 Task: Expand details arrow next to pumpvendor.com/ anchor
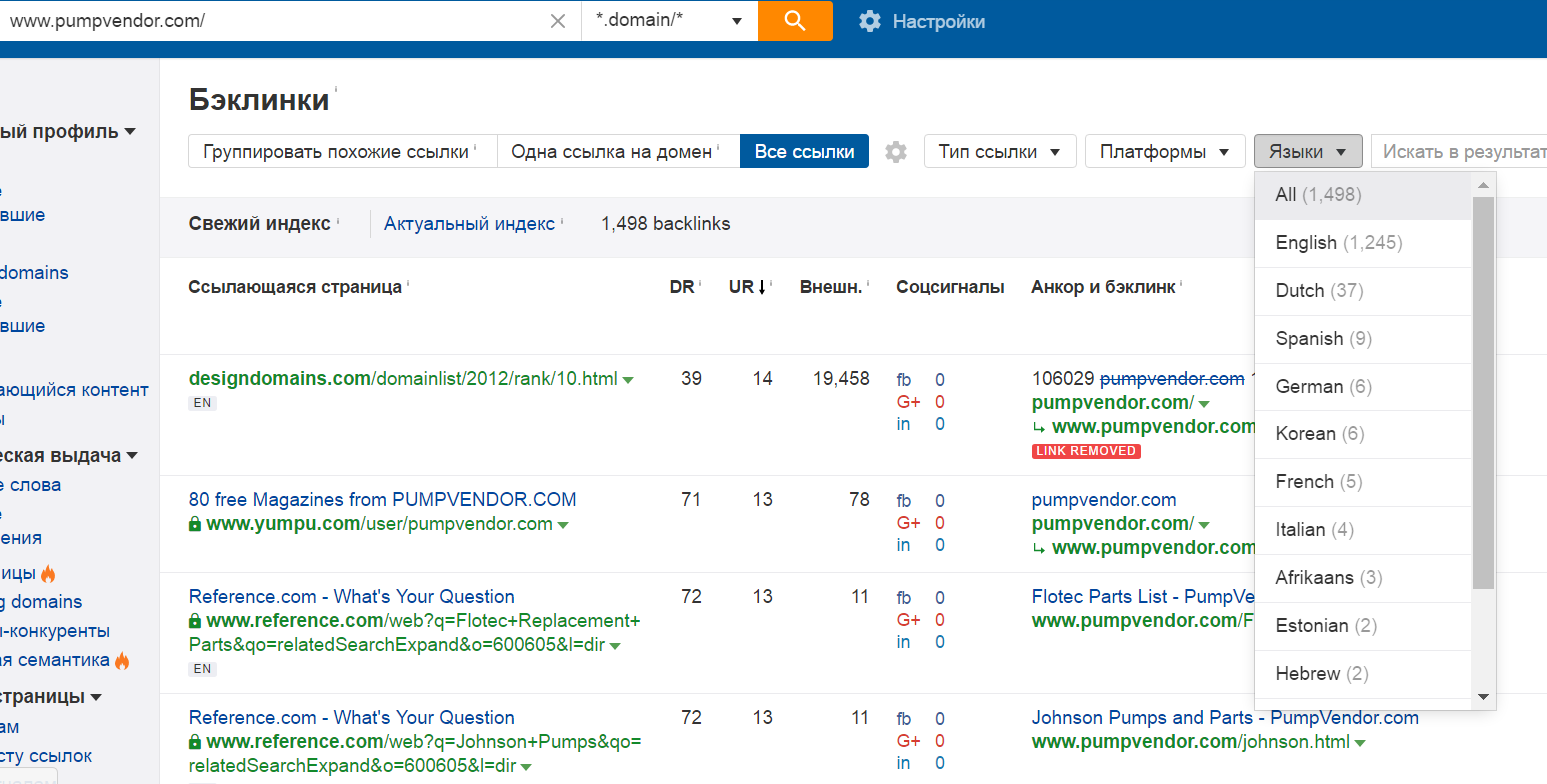click(1205, 402)
